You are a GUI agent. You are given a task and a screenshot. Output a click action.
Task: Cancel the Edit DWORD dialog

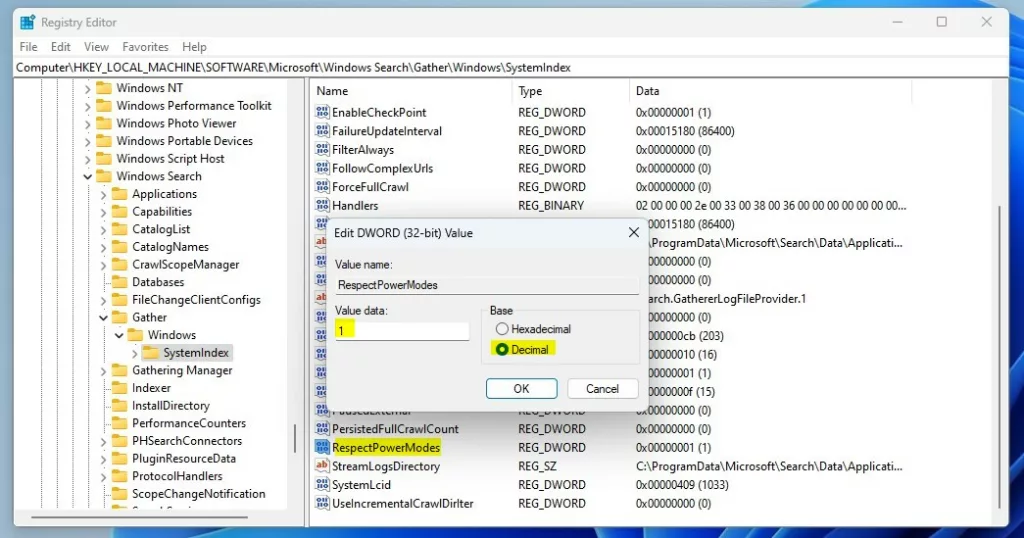pyautogui.click(x=602, y=388)
